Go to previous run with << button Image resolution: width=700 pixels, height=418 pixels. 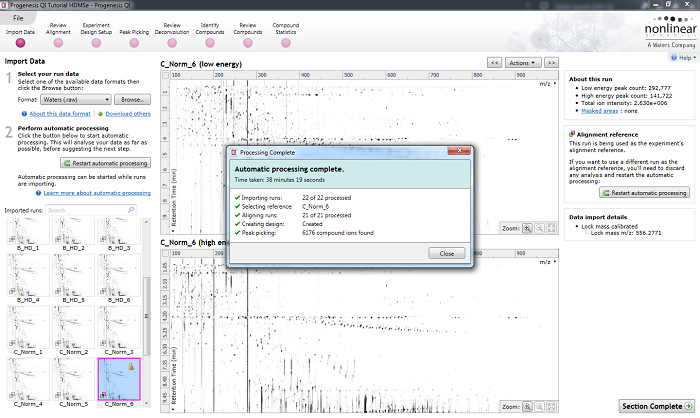click(x=494, y=63)
